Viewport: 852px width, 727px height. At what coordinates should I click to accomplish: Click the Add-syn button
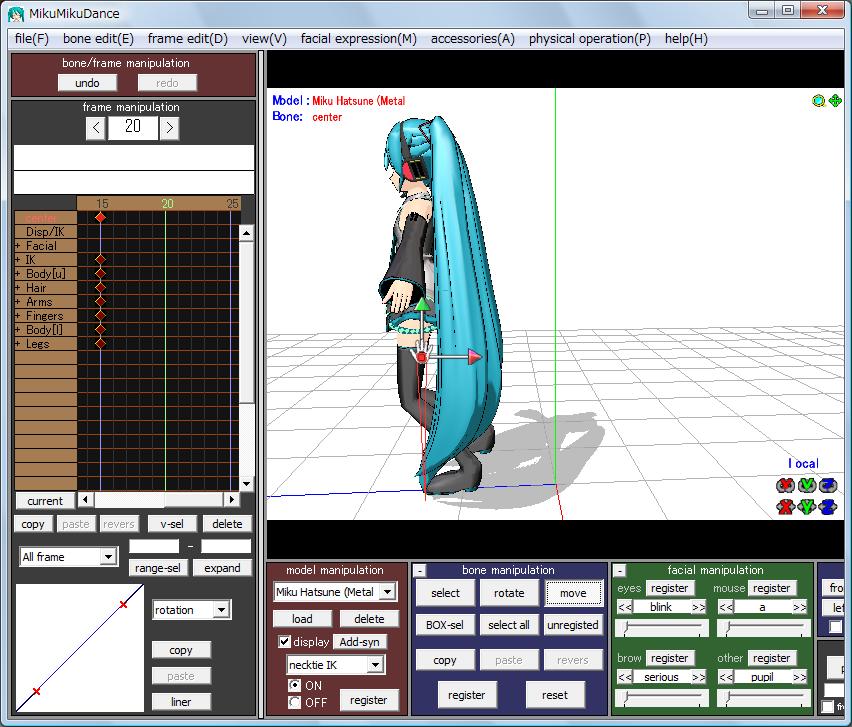tap(360, 642)
